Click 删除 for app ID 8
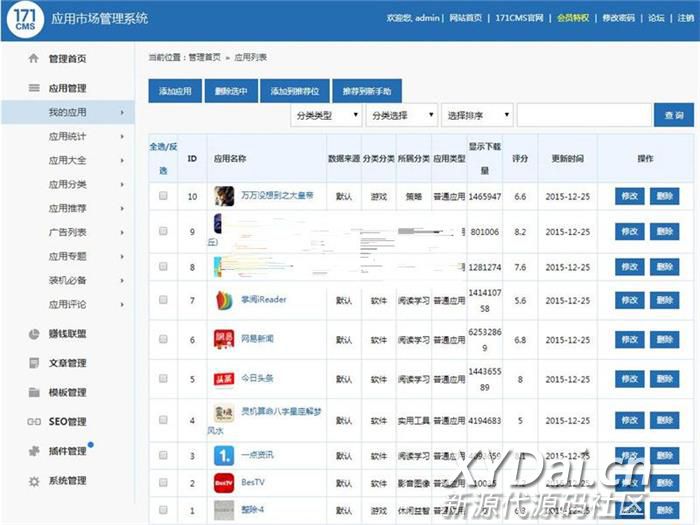The image size is (700, 525). (665, 267)
